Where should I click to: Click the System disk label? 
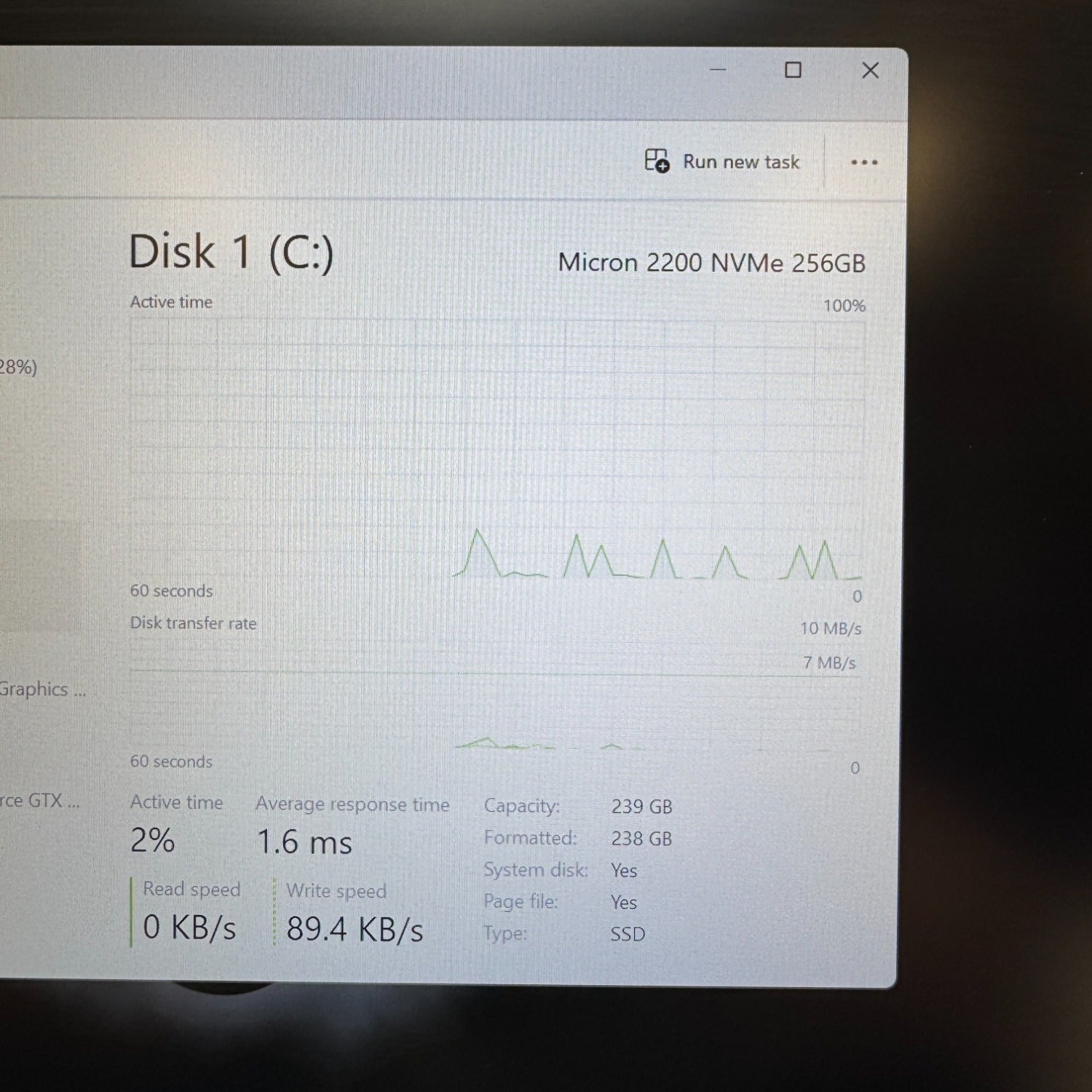click(536, 870)
